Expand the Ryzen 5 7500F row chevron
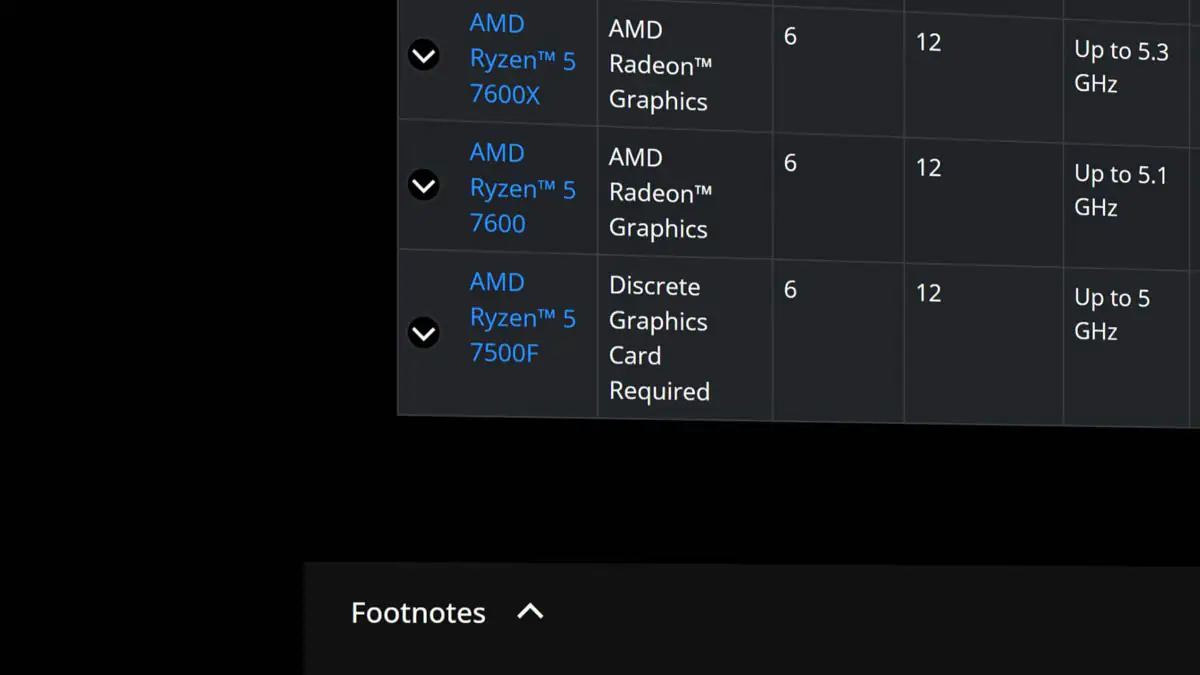 tap(424, 333)
